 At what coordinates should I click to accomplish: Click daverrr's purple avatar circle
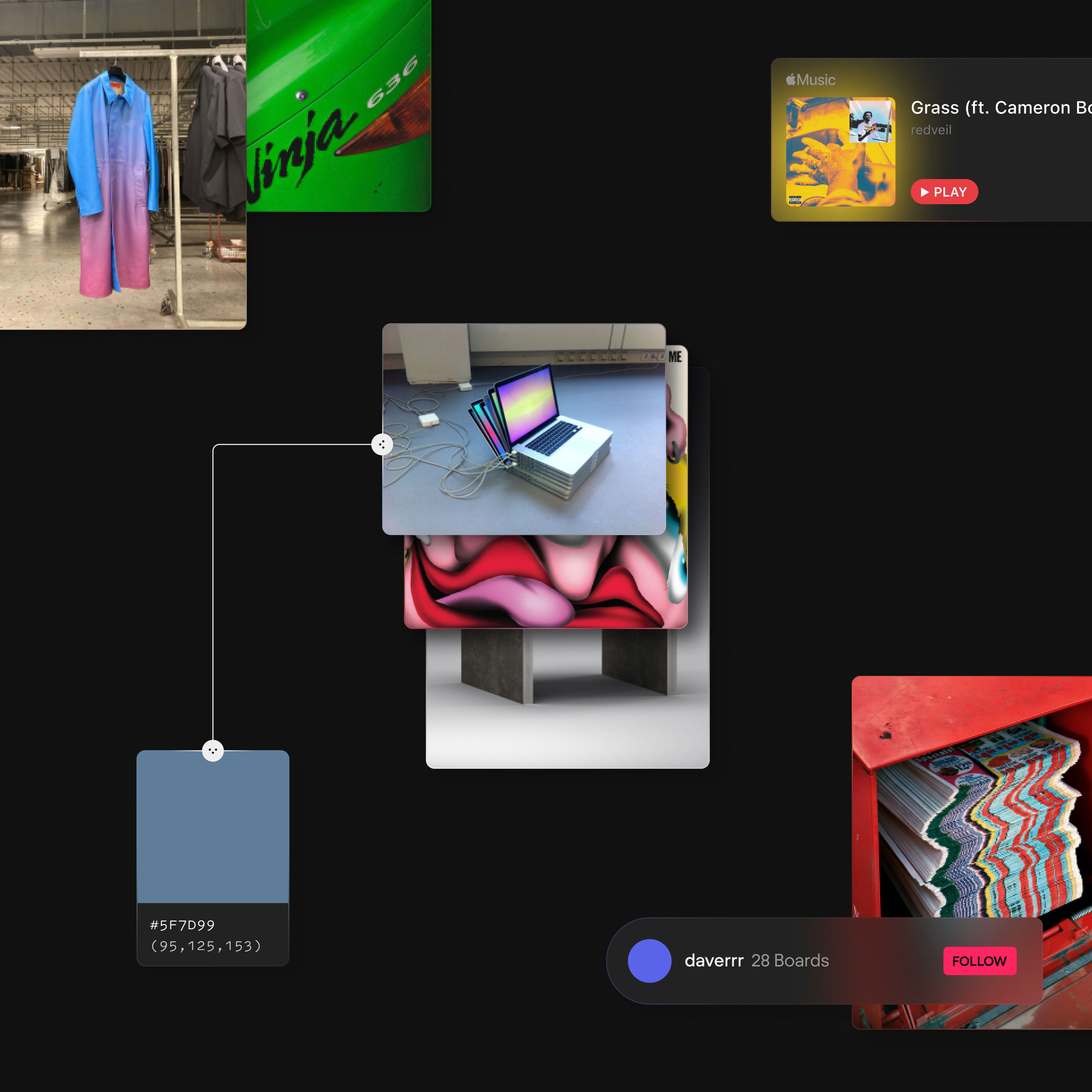click(x=649, y=961)
